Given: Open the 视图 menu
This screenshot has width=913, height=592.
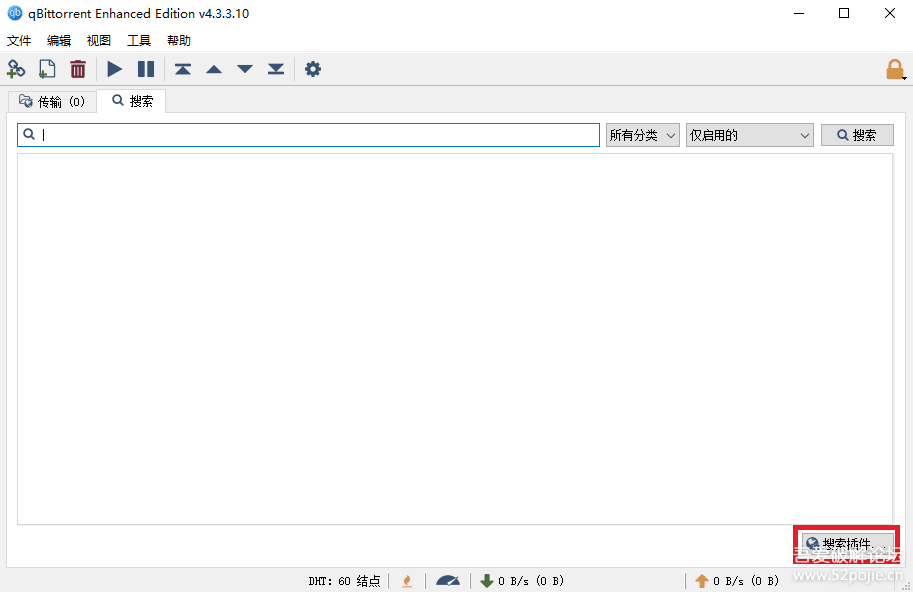Looking at the screenshot, I should (98, 41).
